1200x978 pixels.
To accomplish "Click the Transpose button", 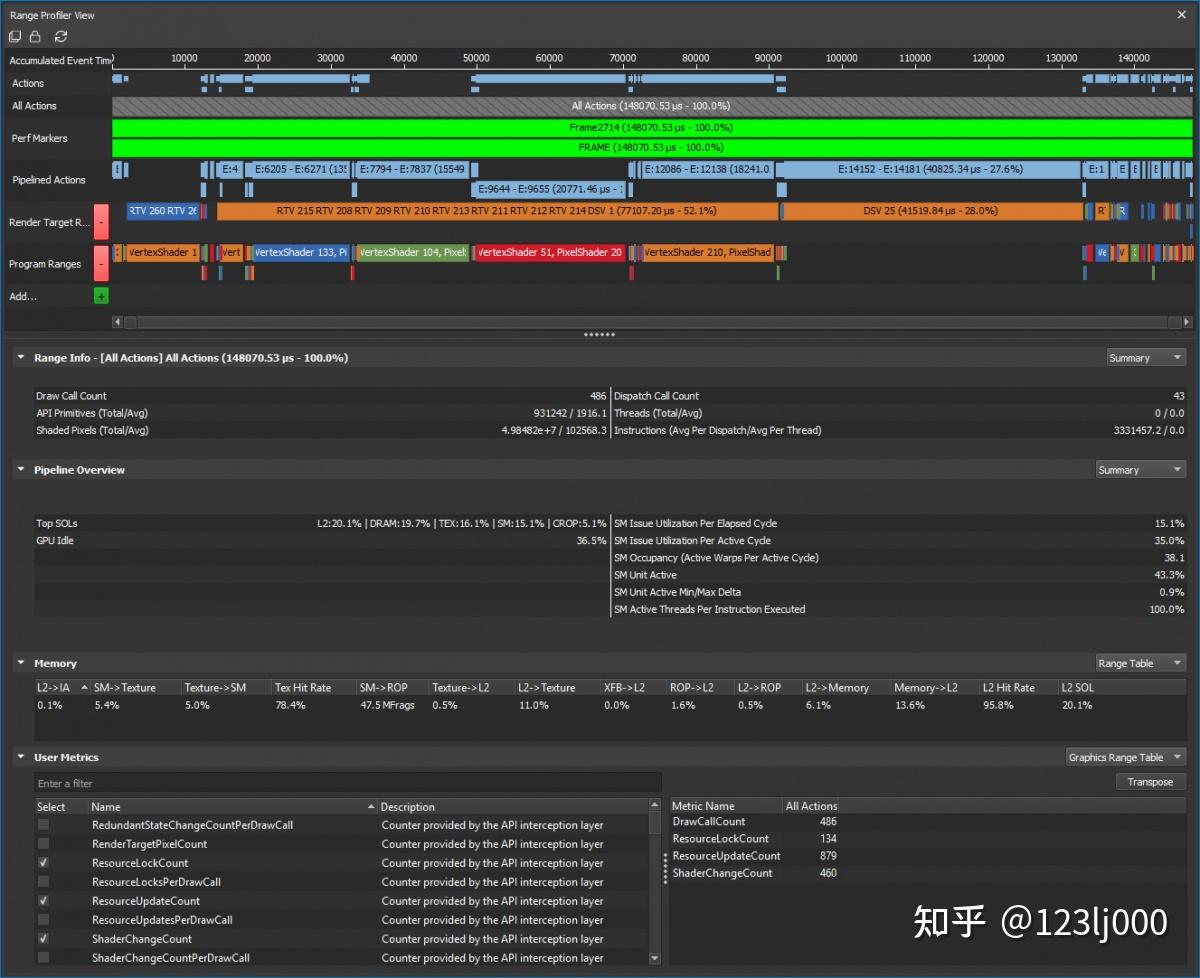I will (x=1150, y=782).
